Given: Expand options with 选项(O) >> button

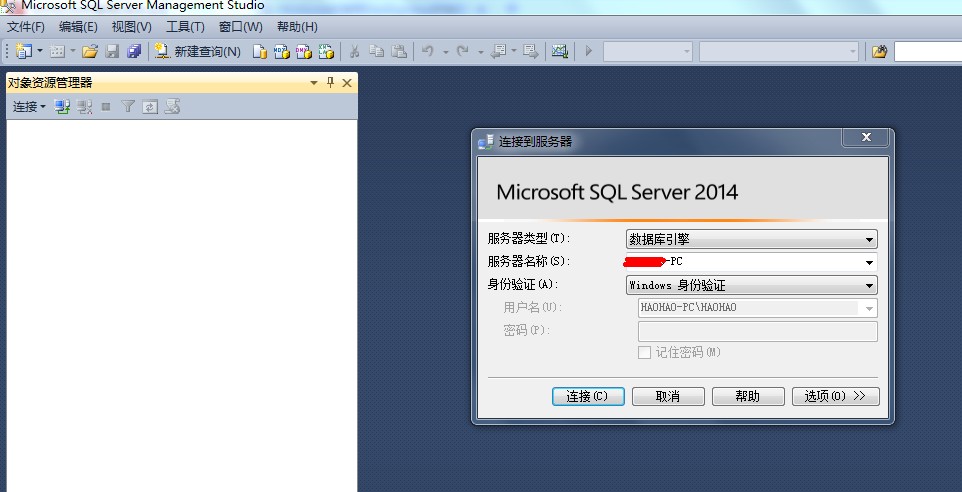Looking at the screenshot, I should pyautogui.click(x=836, y=396).
